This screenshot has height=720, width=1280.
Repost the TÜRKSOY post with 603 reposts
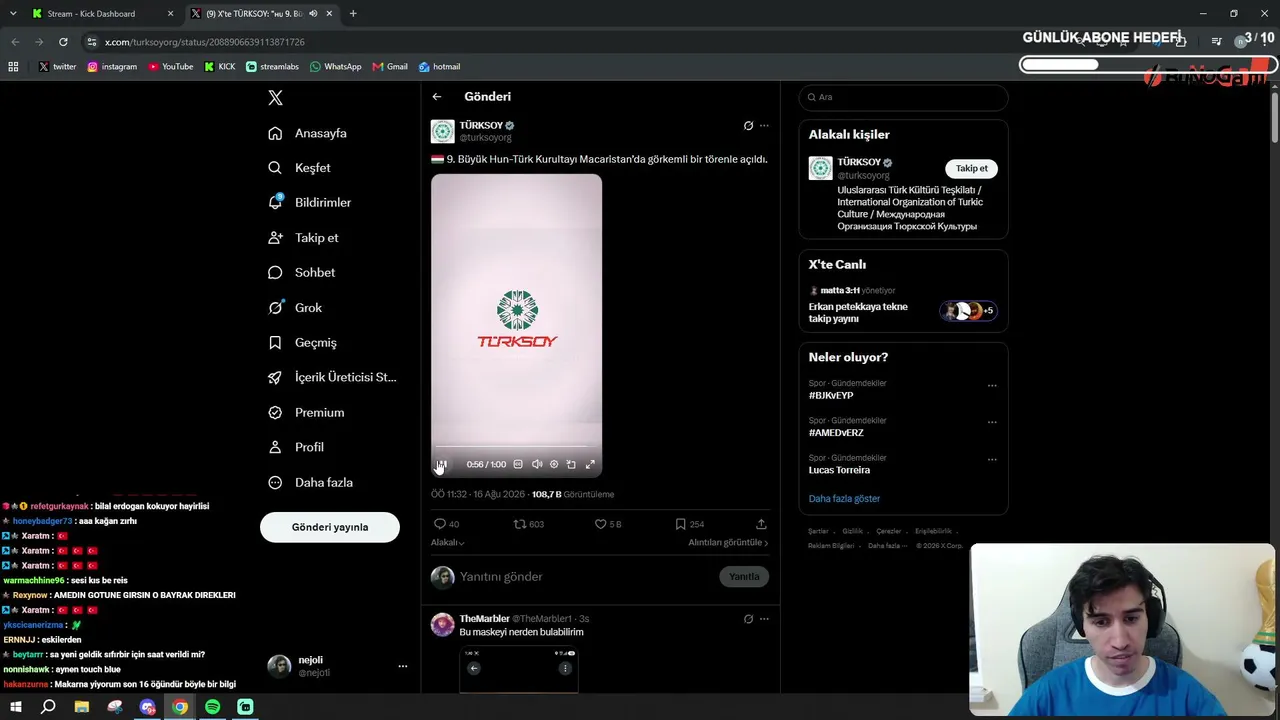tap(519, 524)
